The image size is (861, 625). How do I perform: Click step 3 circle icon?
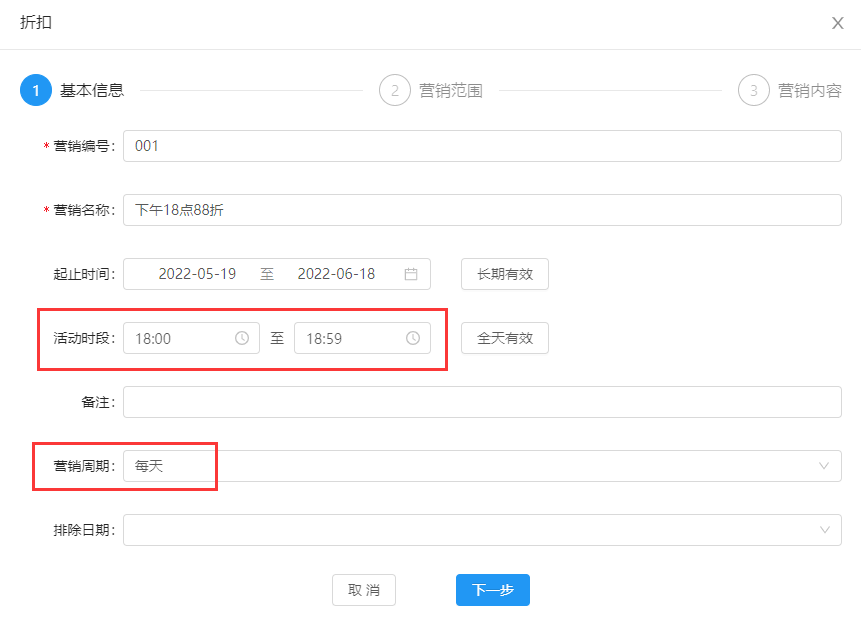click(754, 90)
